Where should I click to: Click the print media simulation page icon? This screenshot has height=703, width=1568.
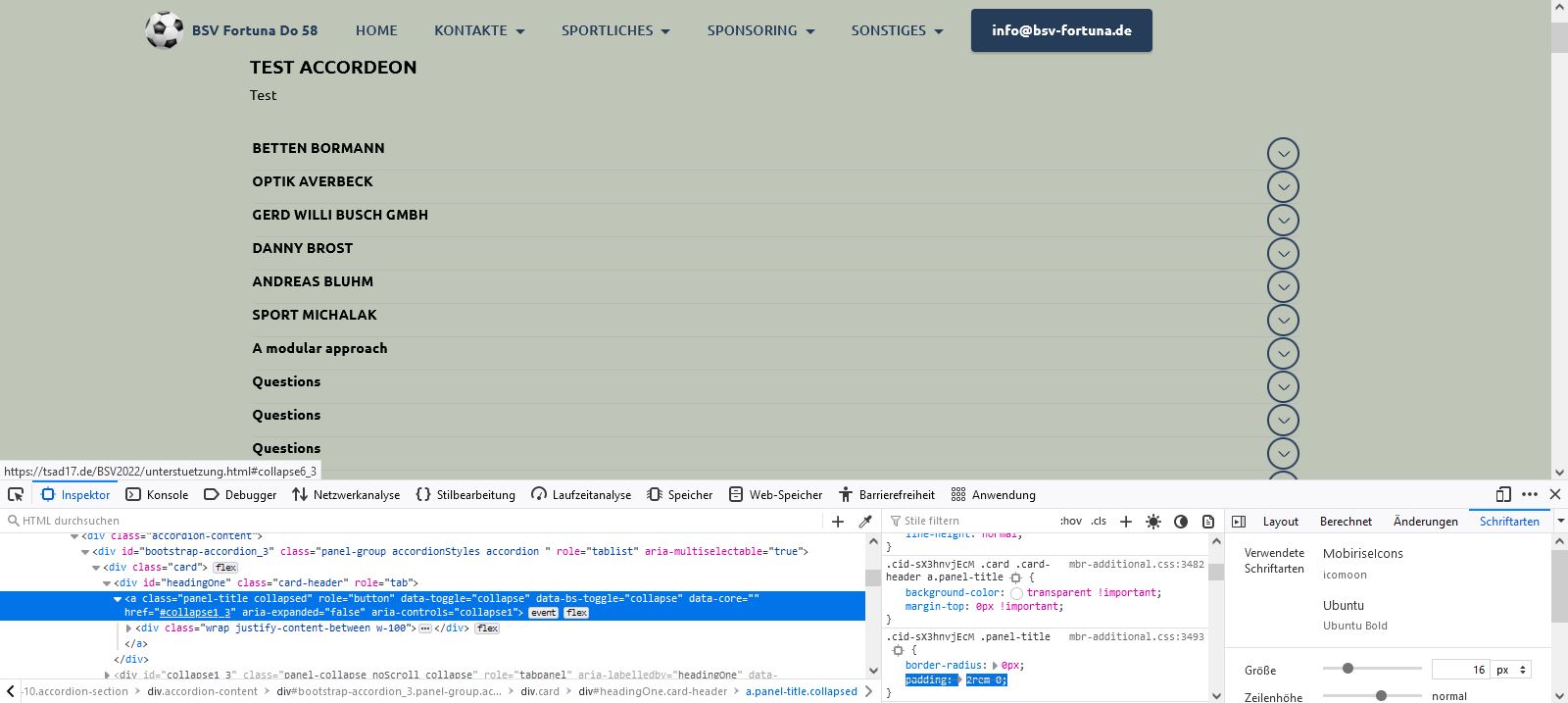[1208, 522]
